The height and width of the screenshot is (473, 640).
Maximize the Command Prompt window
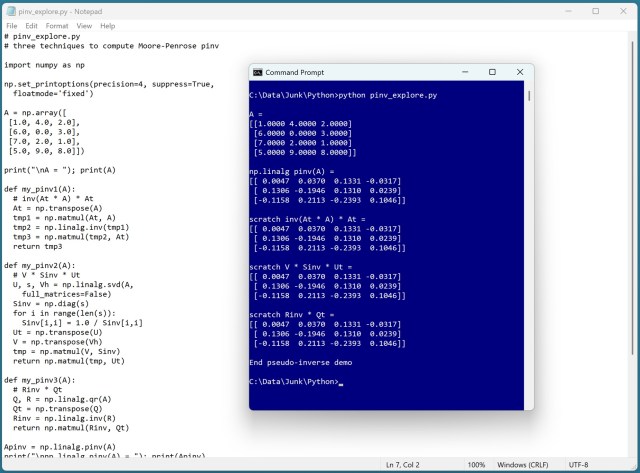coord(492,72)
